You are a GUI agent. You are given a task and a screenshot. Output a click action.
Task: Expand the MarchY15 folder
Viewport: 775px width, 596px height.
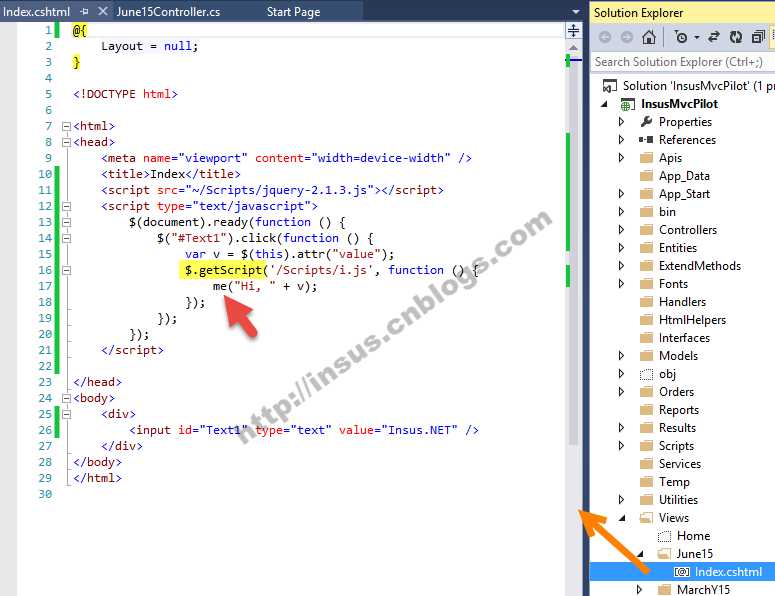[x=639, y=590]
